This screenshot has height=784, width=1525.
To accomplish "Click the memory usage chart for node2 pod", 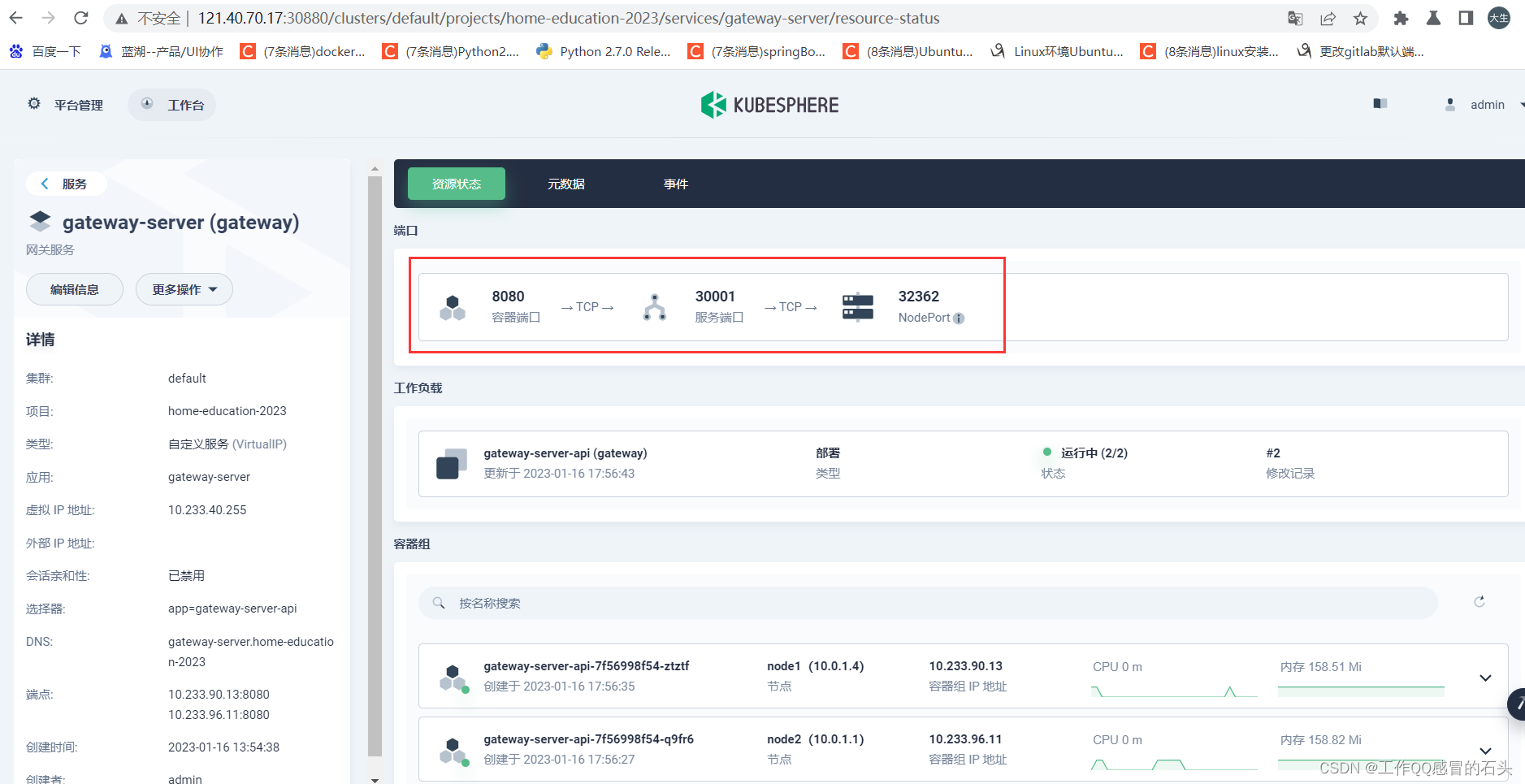I will coord(1361,765).
